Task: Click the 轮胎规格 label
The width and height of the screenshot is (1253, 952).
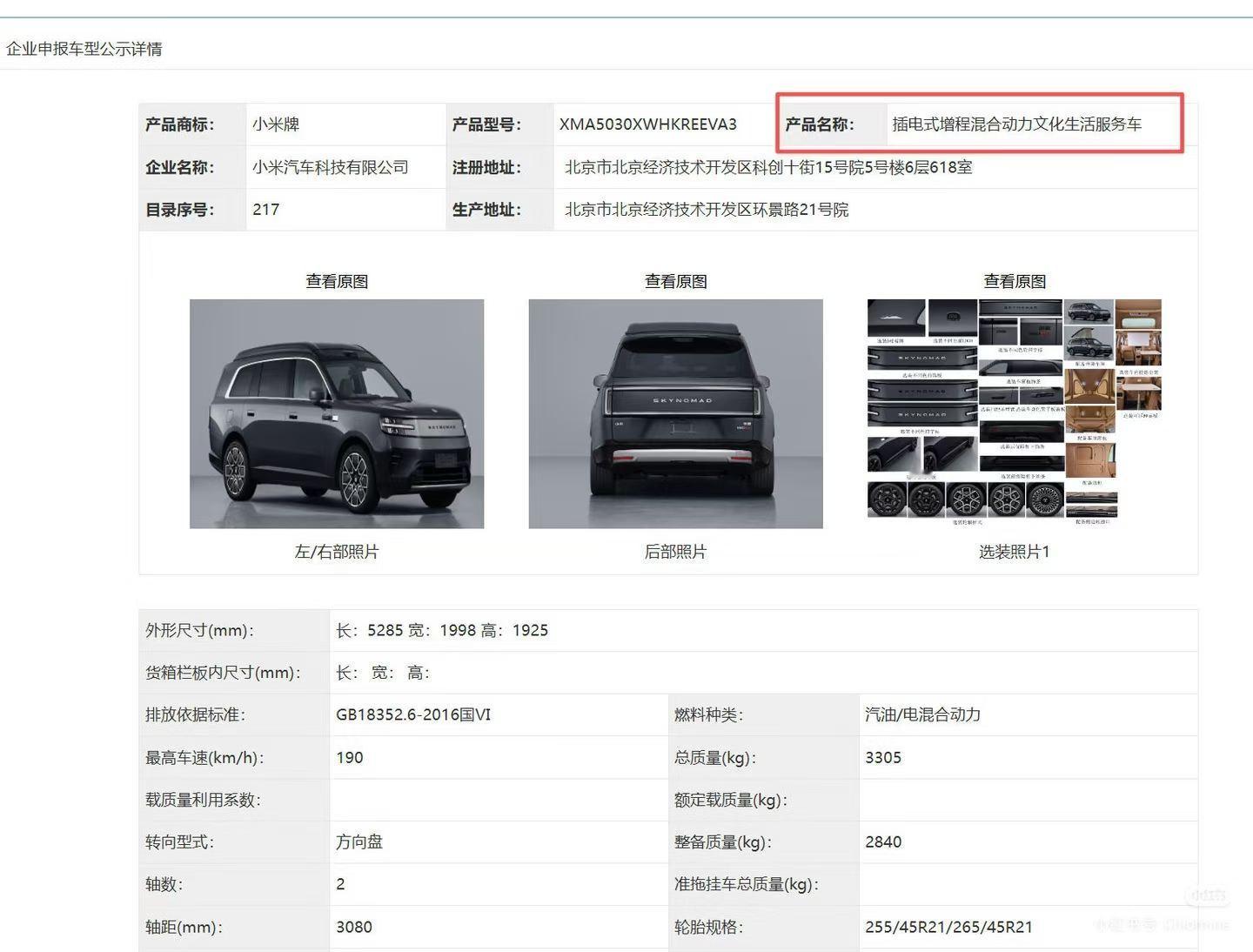Action: pos(708,927)
